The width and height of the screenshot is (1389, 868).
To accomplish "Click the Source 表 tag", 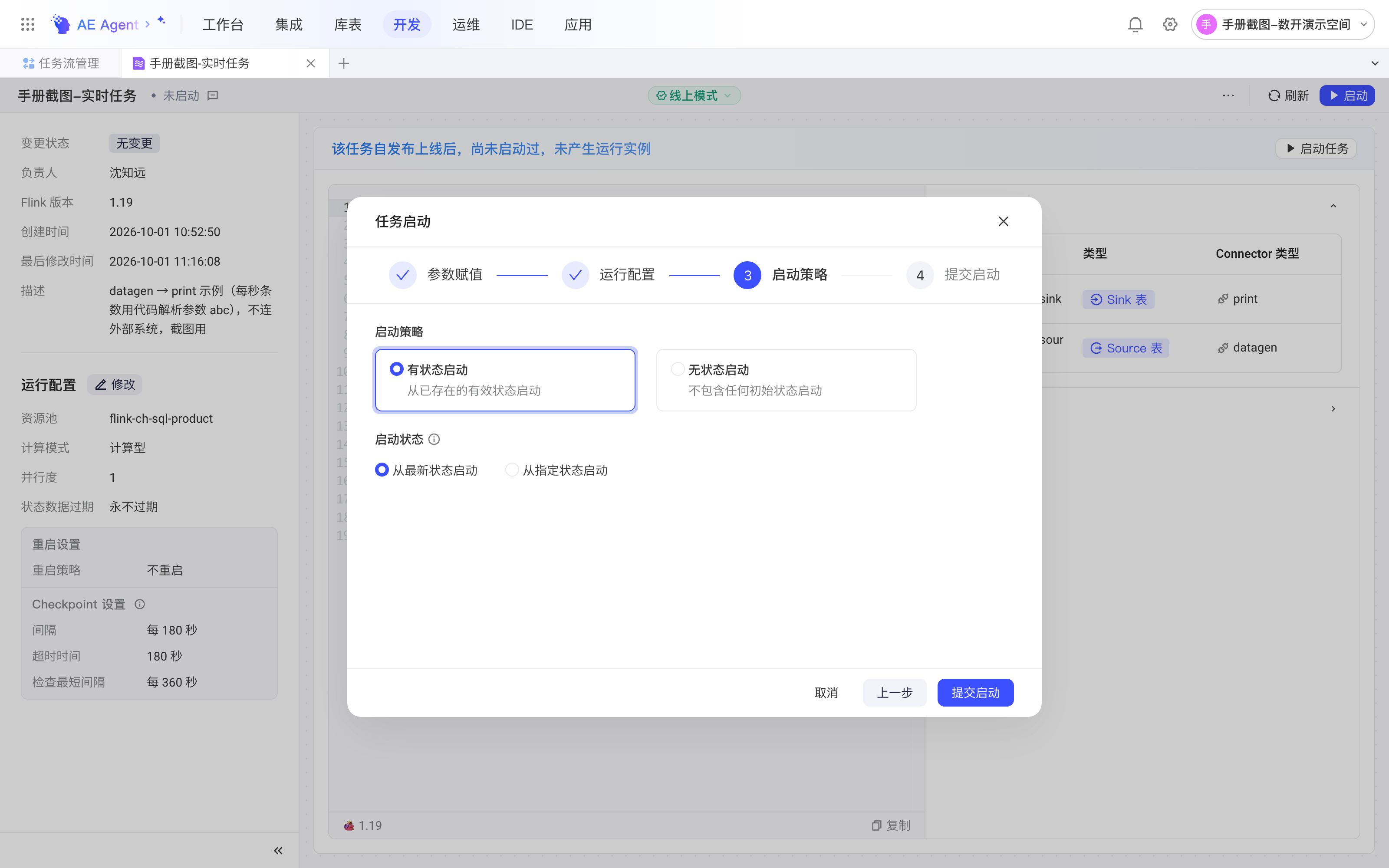I will point(1126,348).
